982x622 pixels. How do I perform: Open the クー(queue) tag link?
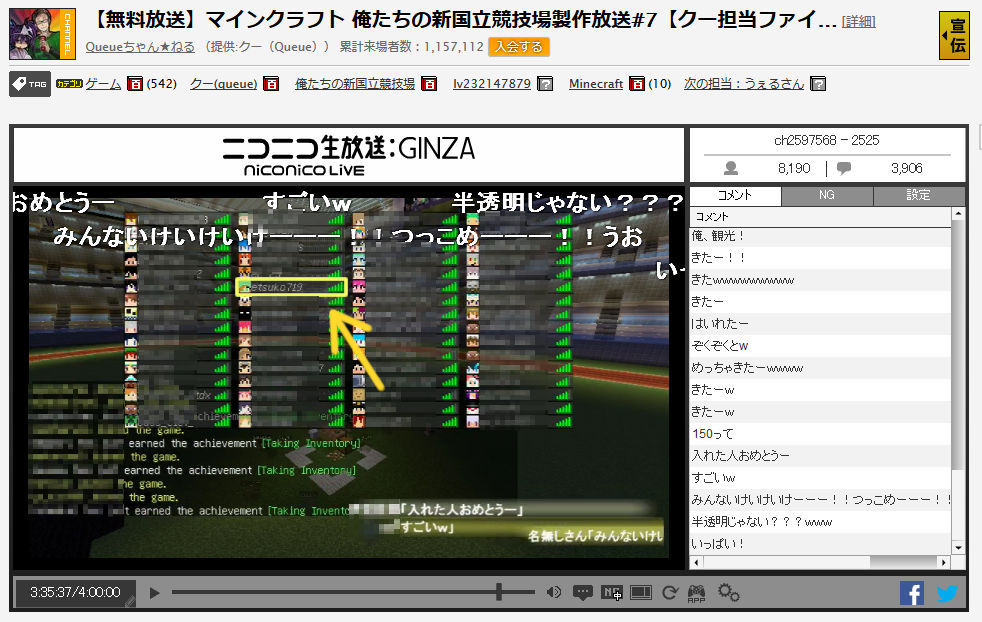point(224,84)
